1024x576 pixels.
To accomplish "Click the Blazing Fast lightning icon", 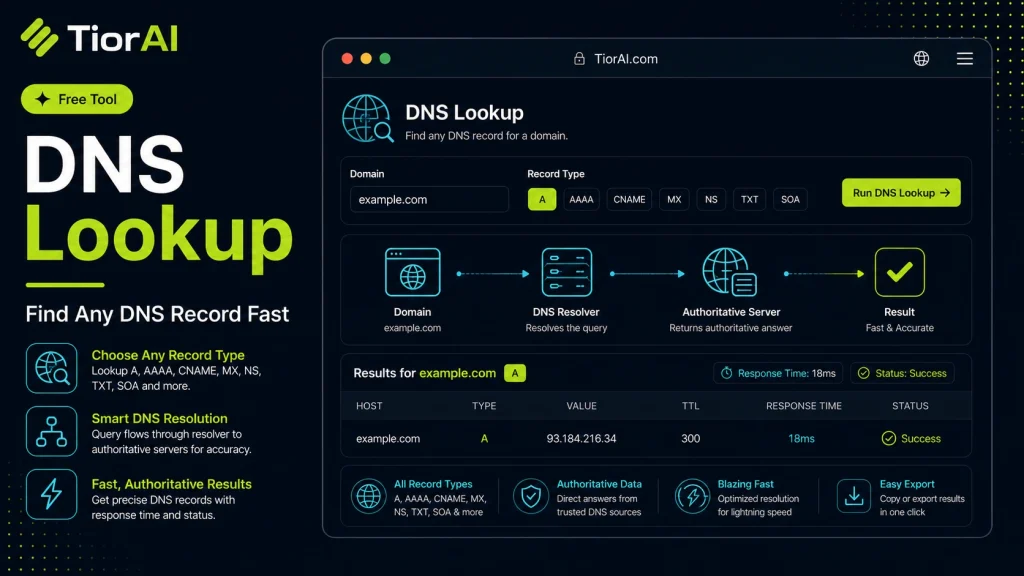I will 692,496.
